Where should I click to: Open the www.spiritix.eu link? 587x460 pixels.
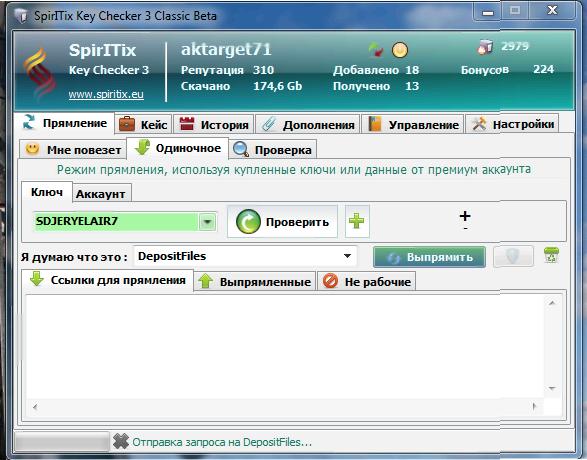click(106, 94)
